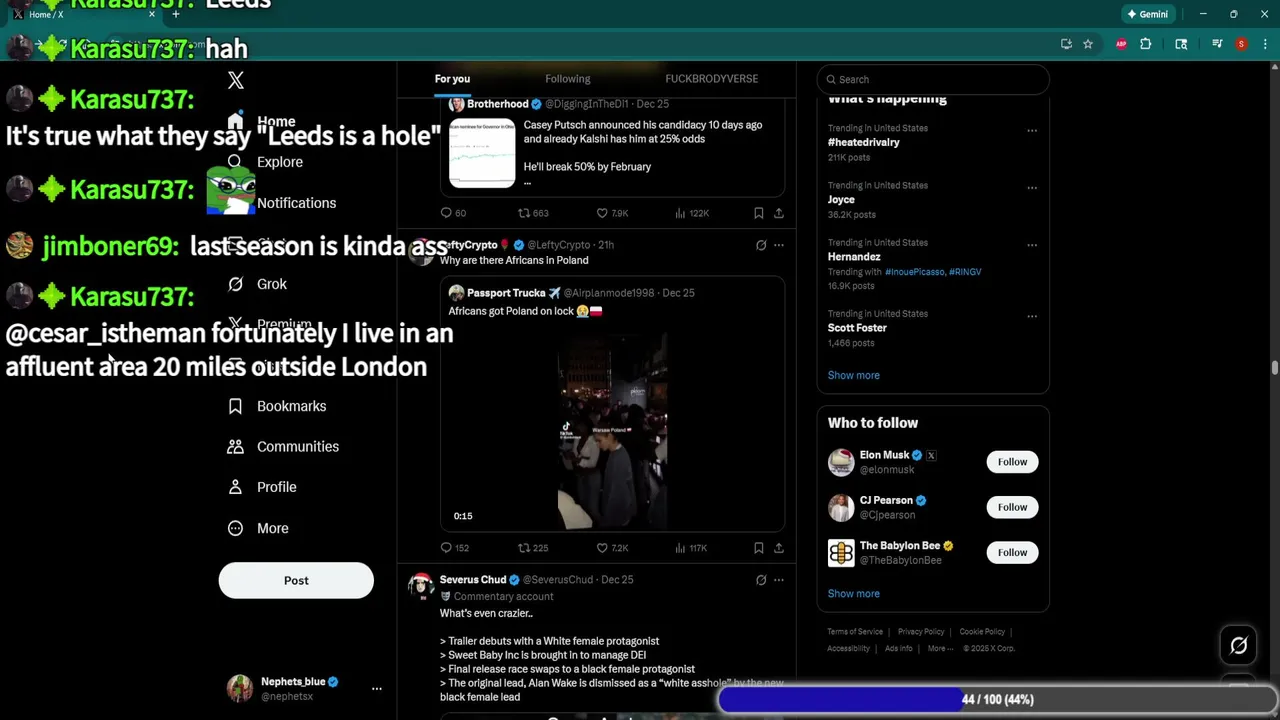Click the X logo in sidebar

236,80
